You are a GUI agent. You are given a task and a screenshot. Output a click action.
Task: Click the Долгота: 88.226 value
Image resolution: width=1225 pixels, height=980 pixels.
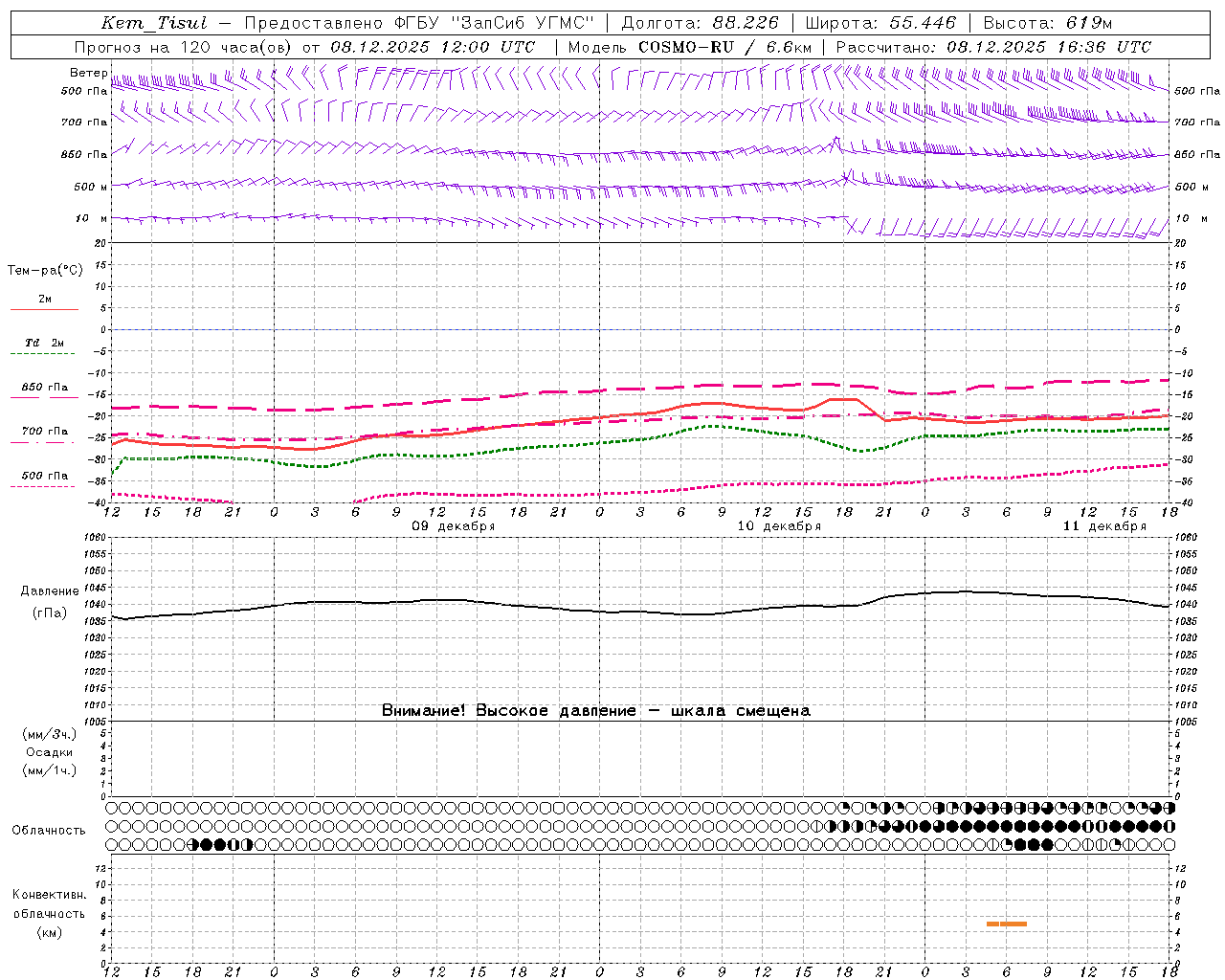[700, 23]
